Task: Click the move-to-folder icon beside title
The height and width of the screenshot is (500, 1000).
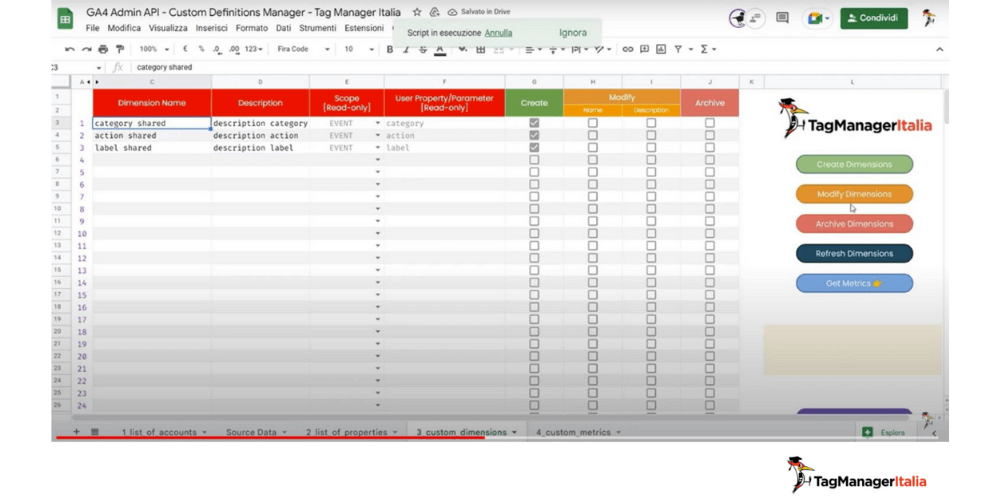Action: [435, 12]
